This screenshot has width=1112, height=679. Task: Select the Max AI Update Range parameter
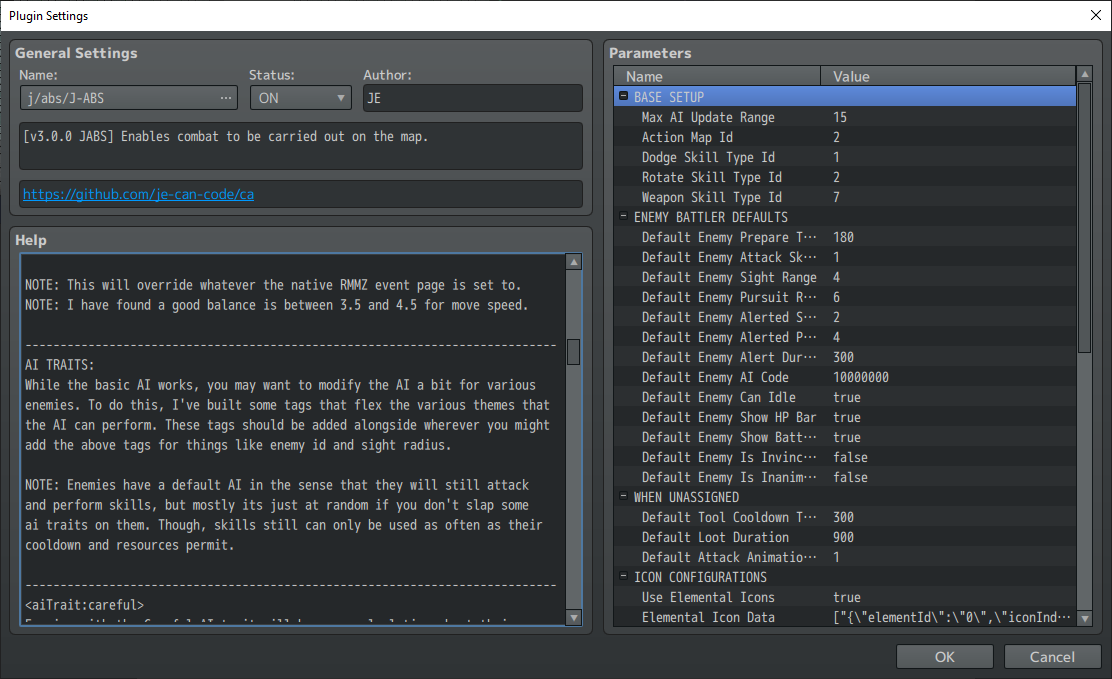pyautogui.click(x=845, y=117)
